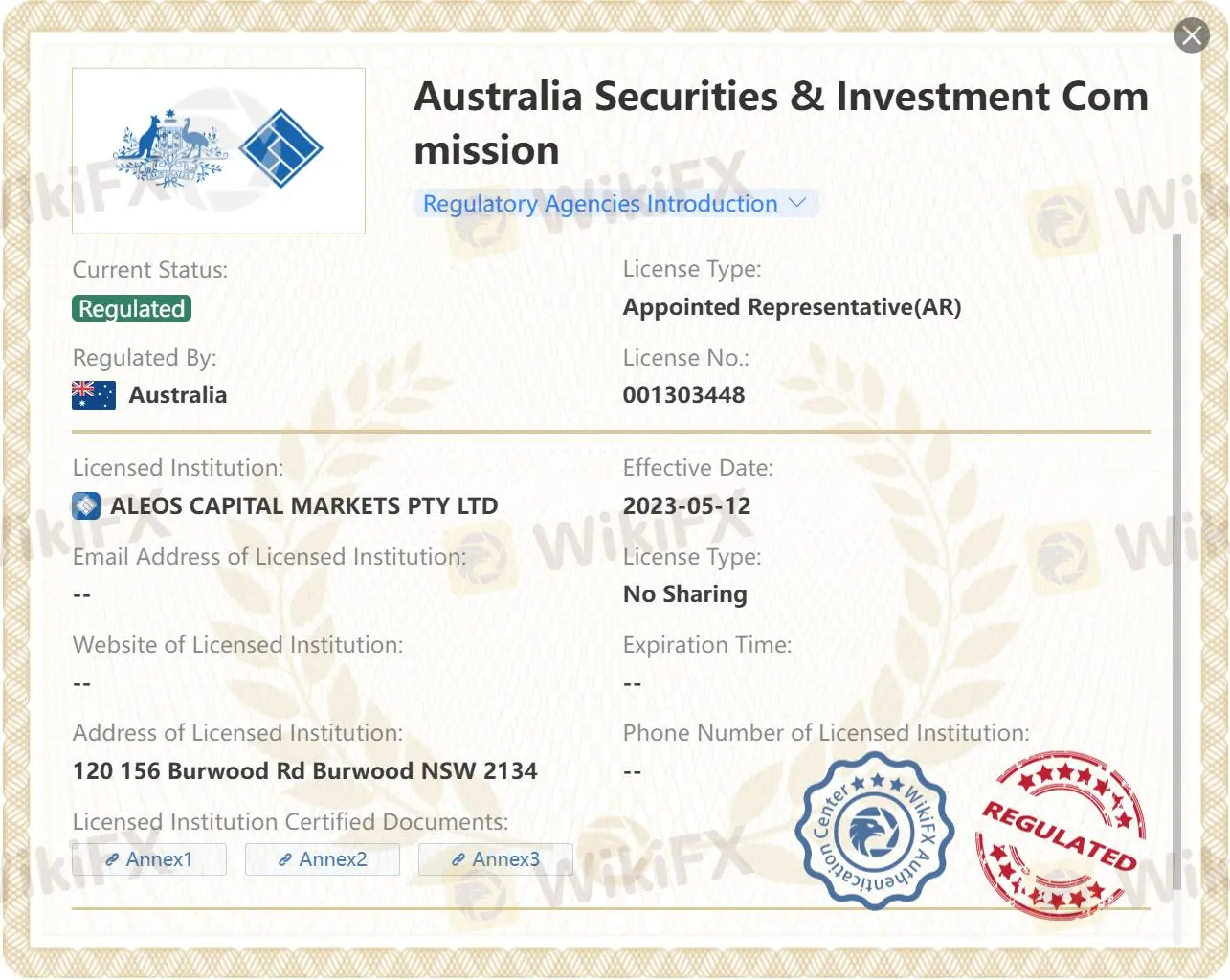Click the blue diamond ASIC logo
Viewport: 1230px width, 980px height.
(280, 148)
